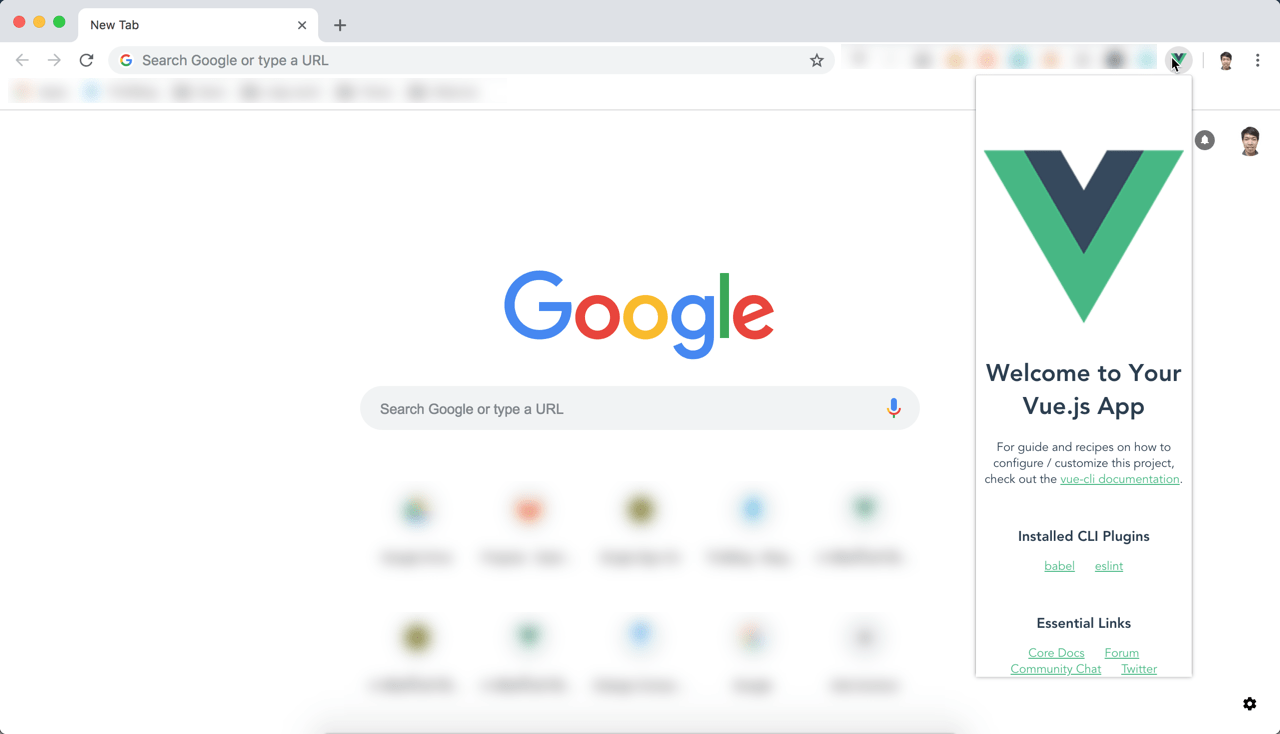Open the Forum link

(1122, 653)
